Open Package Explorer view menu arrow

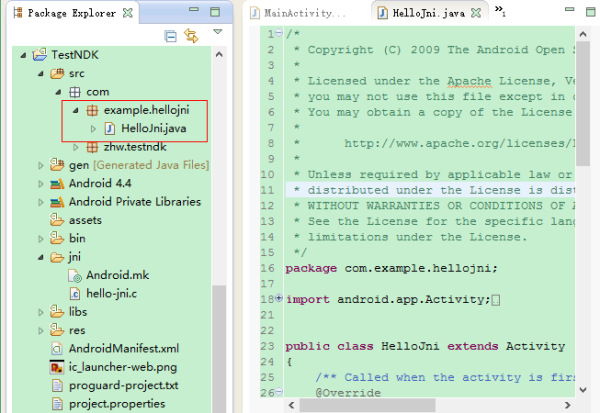(218, 32)
